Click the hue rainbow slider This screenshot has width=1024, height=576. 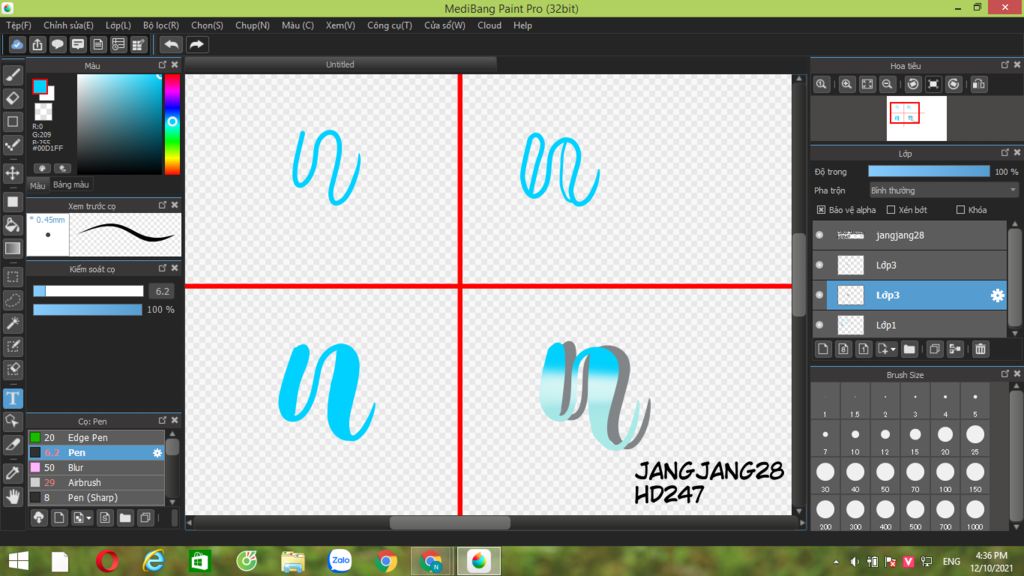[x=172, y=124]
